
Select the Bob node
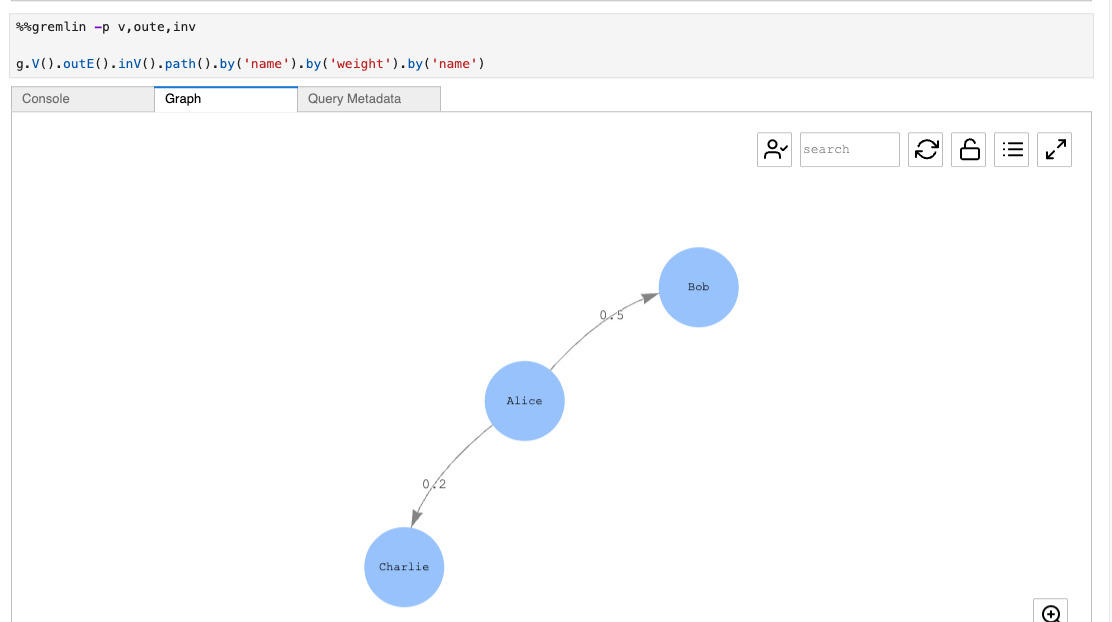(x=698, y=287)
